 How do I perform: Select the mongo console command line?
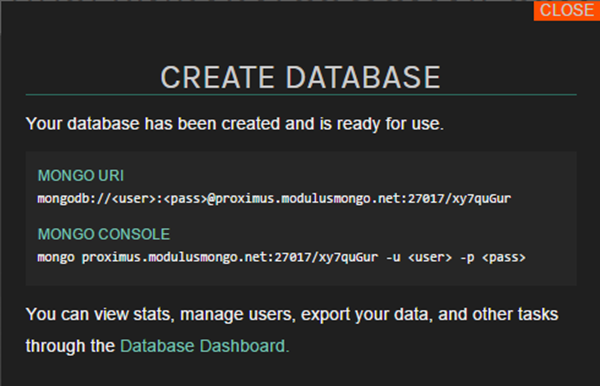(x=281, y=257)
